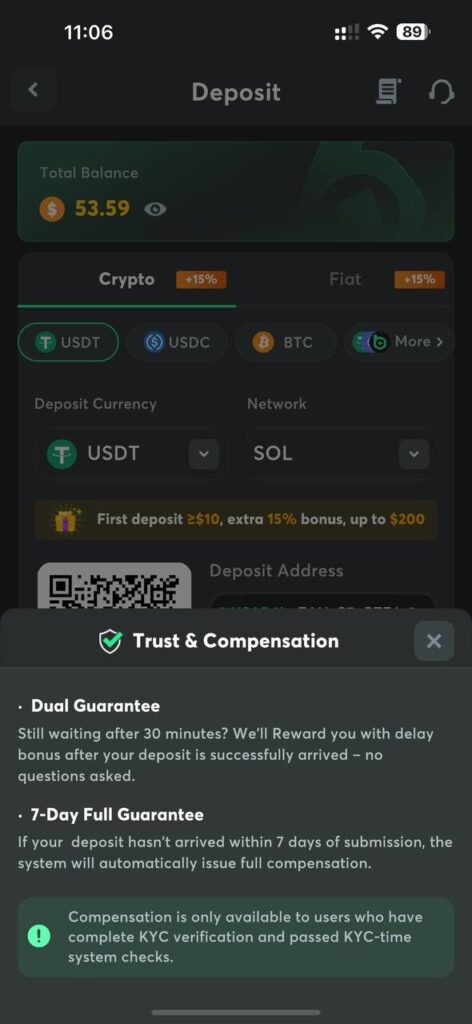Tap the deposit QR code image
472x1024 pixels.
point(114,586)
